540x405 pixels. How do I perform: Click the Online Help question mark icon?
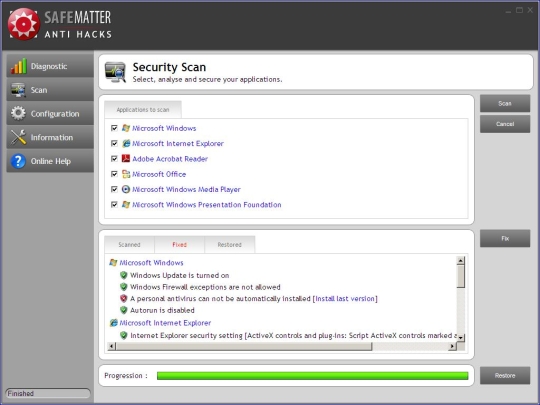18,161
